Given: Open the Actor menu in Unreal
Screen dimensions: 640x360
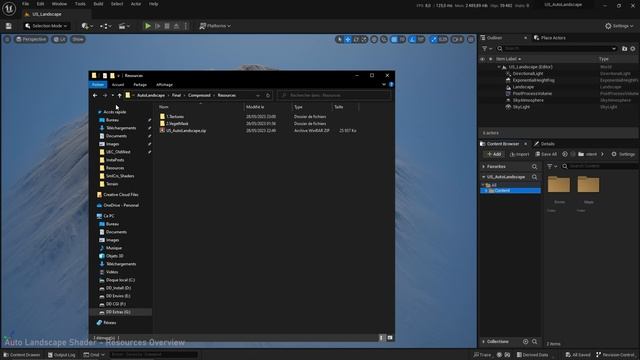Looking at the screenshot, I should tap(136, 4).
